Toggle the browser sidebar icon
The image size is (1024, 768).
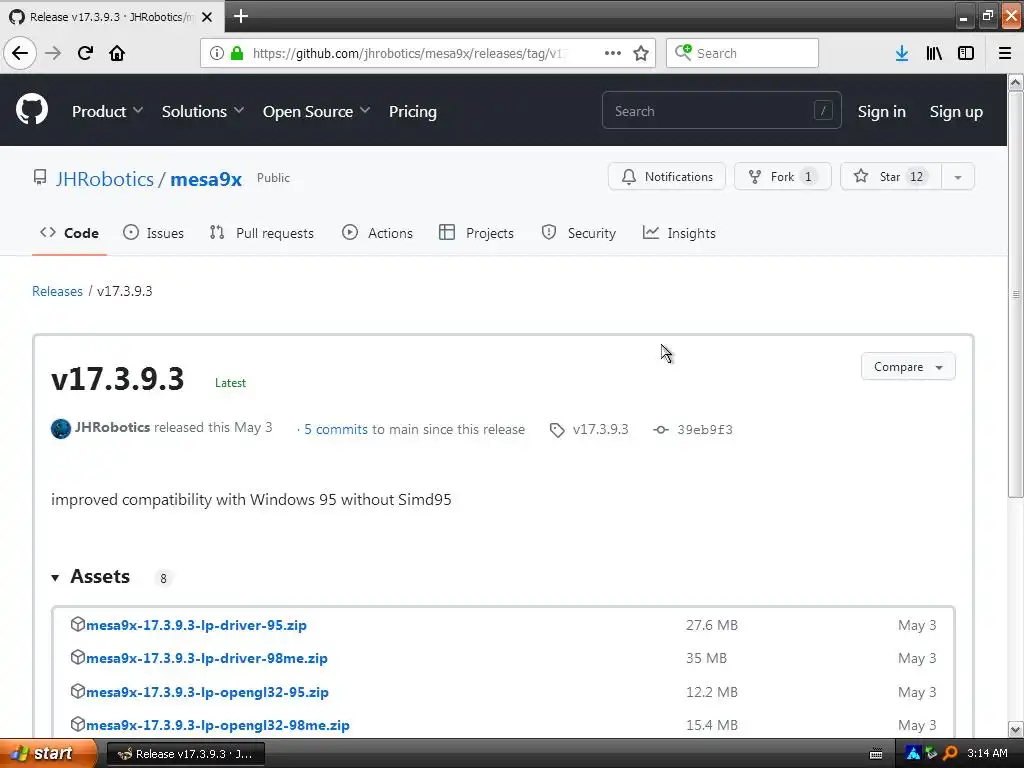tap(966, 53)
